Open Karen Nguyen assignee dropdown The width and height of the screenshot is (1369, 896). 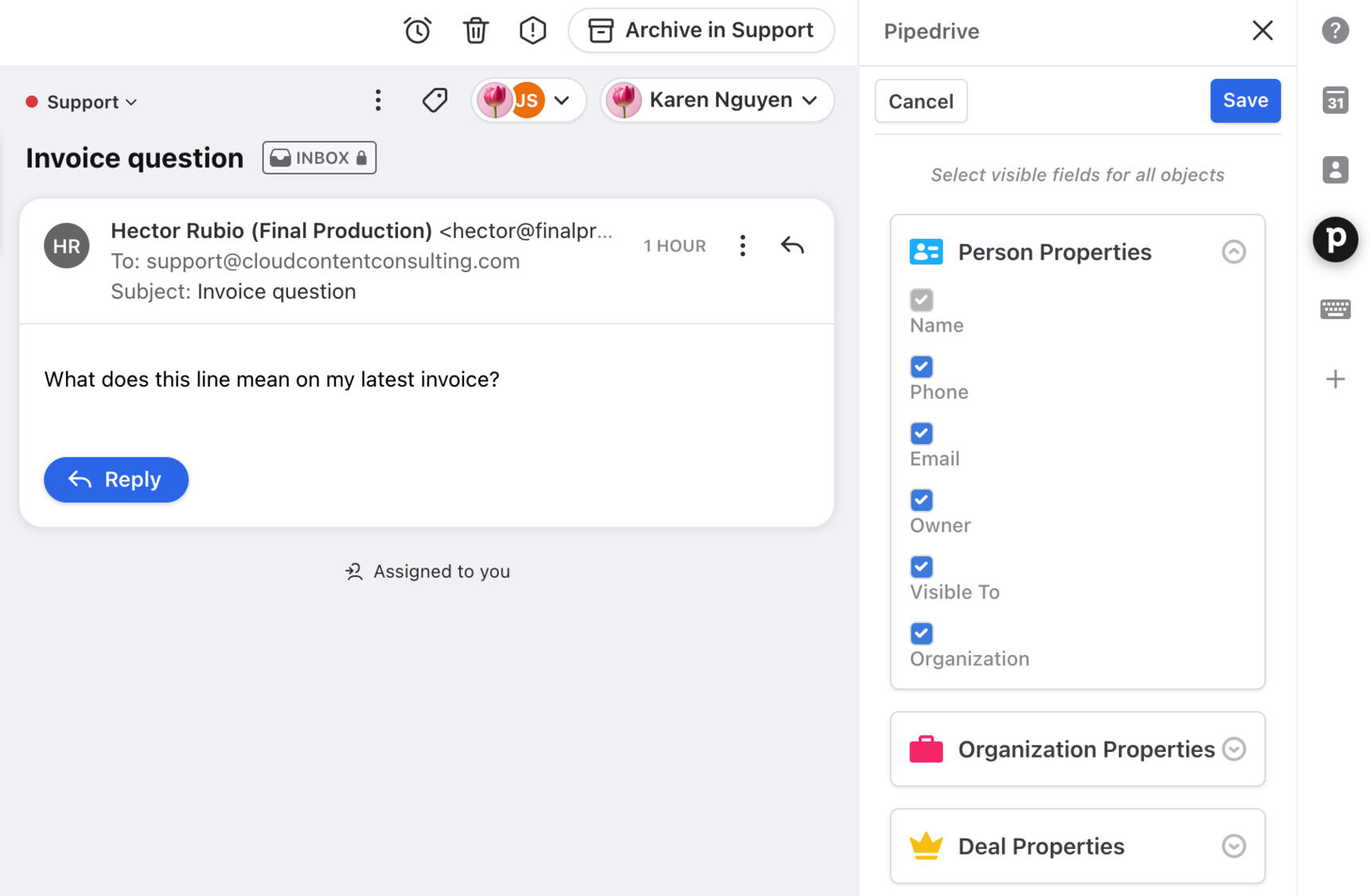717,100
